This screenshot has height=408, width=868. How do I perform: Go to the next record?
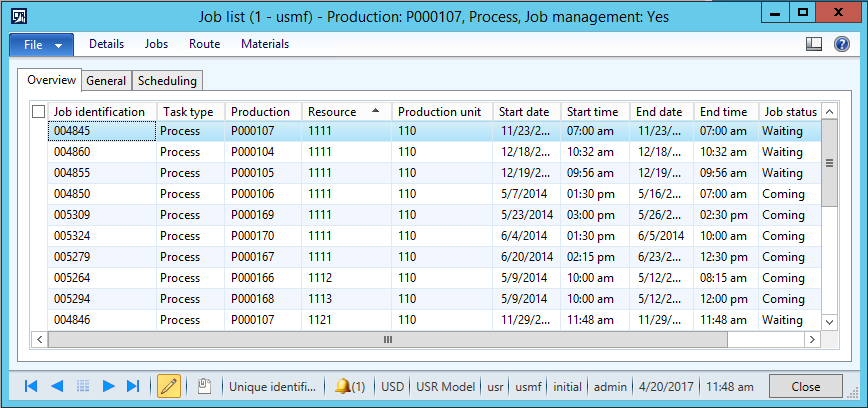(109, 386)
